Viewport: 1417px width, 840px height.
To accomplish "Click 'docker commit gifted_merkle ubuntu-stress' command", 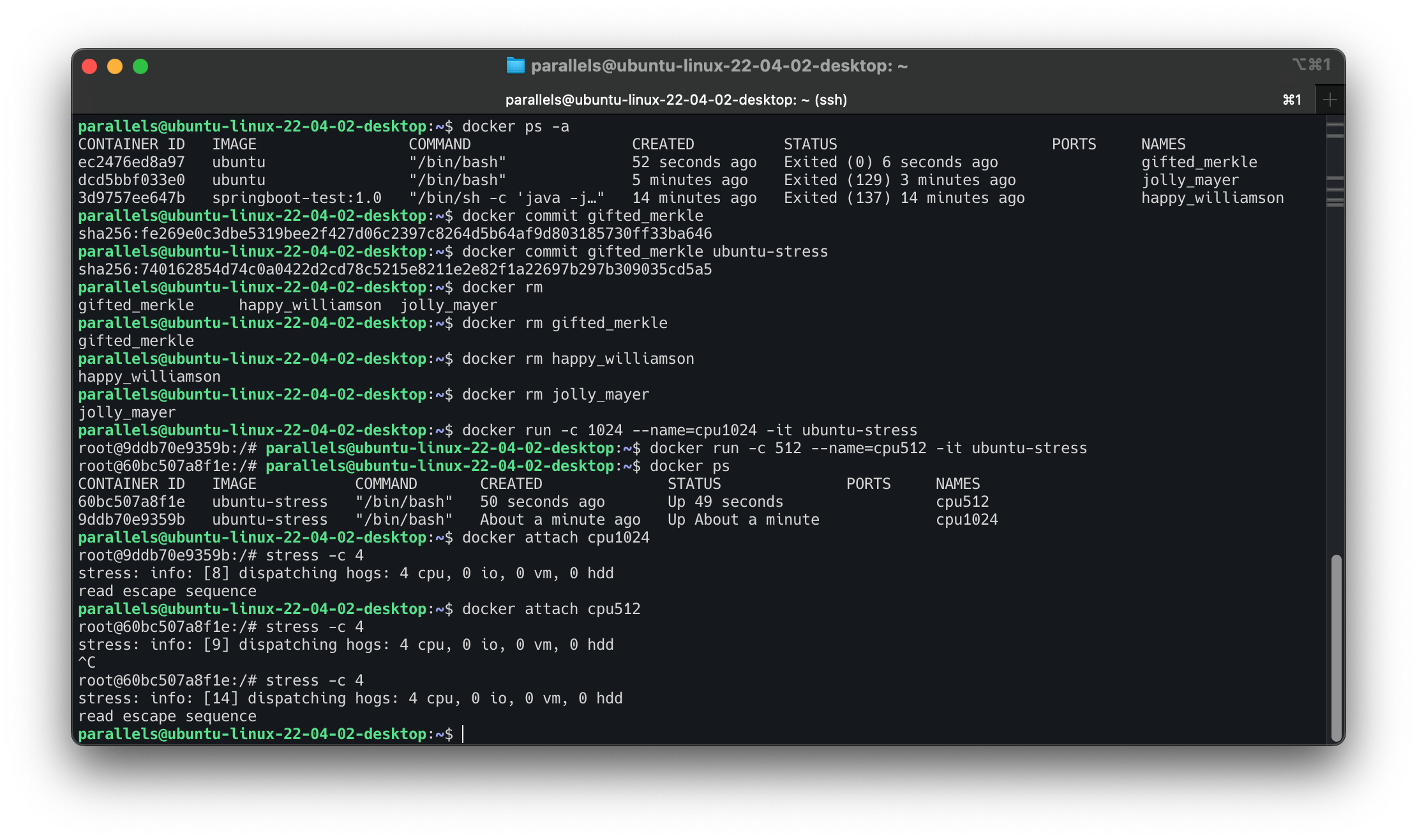I will 645,251.
